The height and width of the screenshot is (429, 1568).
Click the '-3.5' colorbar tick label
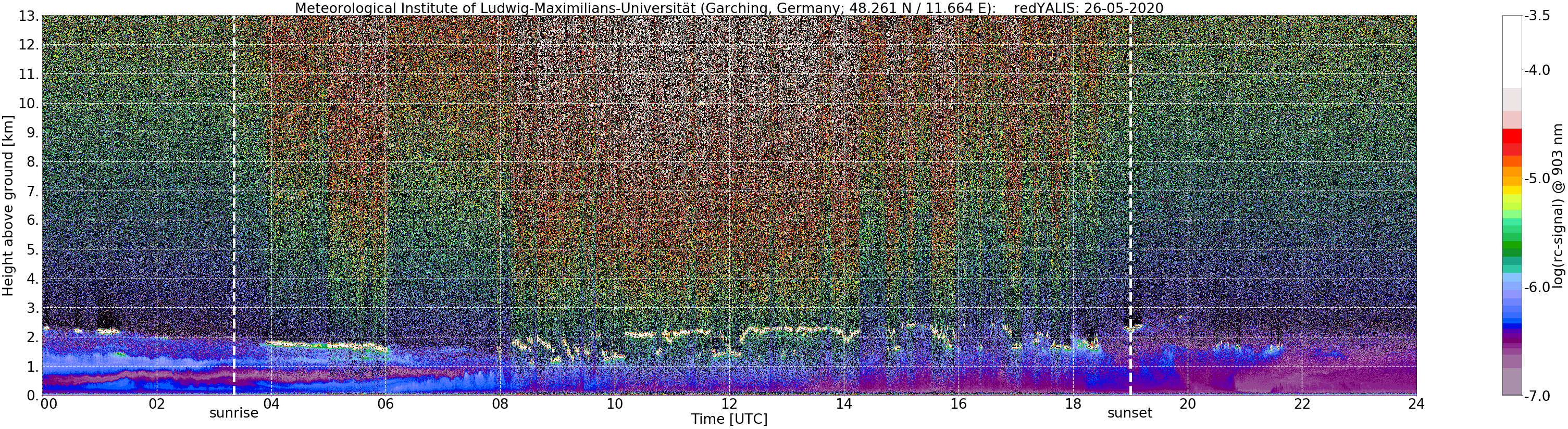[1537, 16]
